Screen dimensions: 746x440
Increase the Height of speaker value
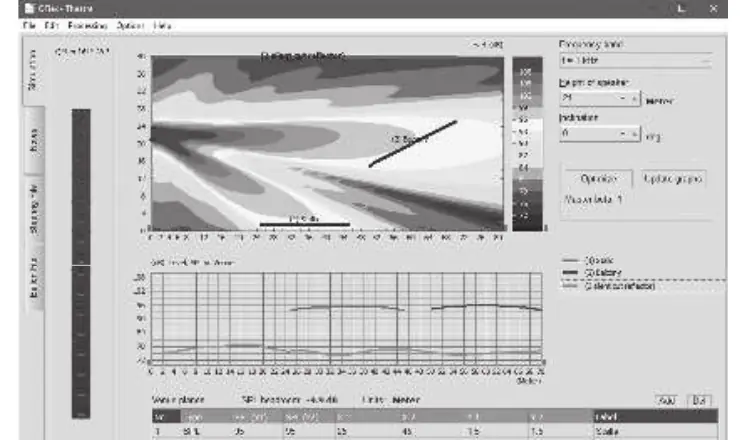pos(634,98)
